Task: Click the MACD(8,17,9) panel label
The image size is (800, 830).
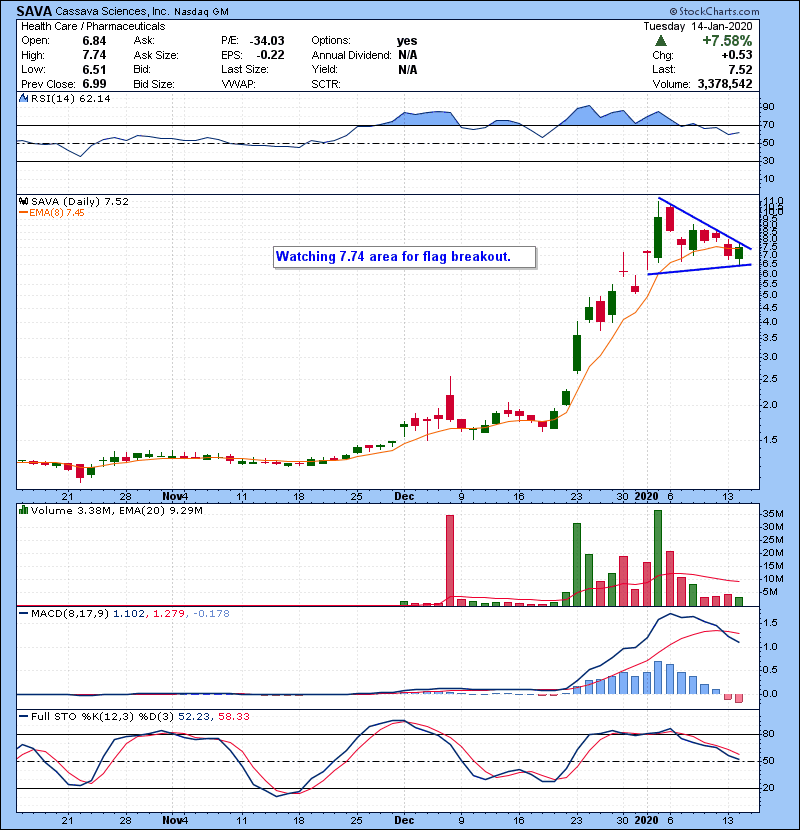Action: [x=70, y=614]
